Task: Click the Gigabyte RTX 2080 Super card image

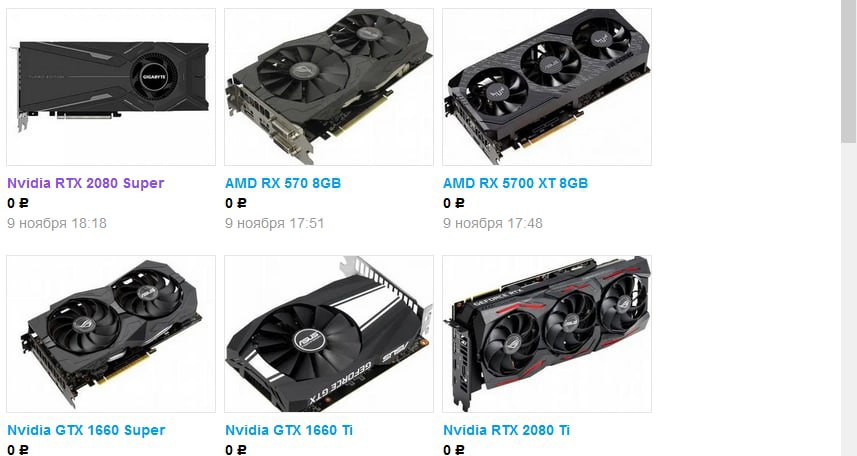Action: [111, 87]
